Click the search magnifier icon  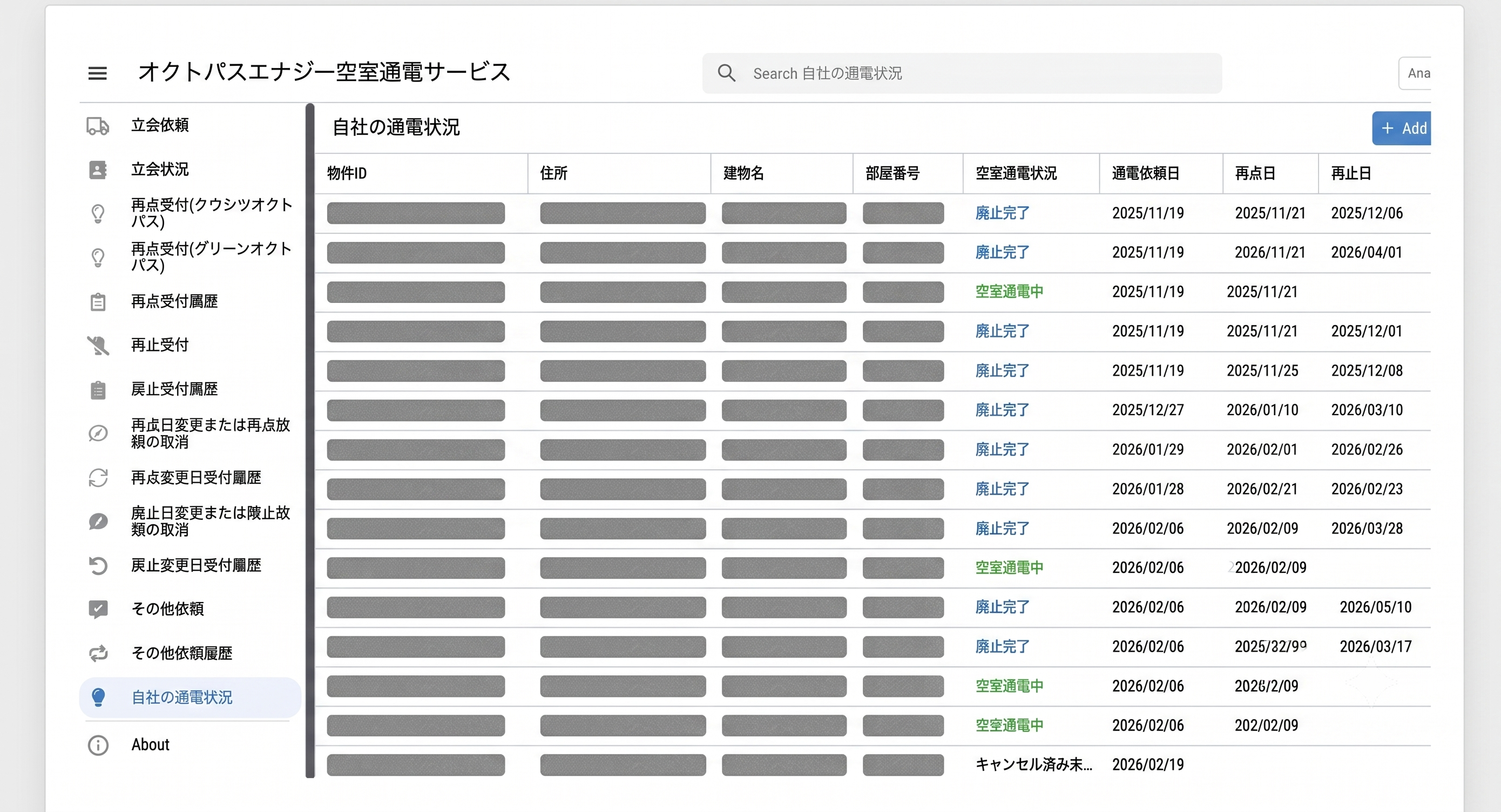point(726,73)
